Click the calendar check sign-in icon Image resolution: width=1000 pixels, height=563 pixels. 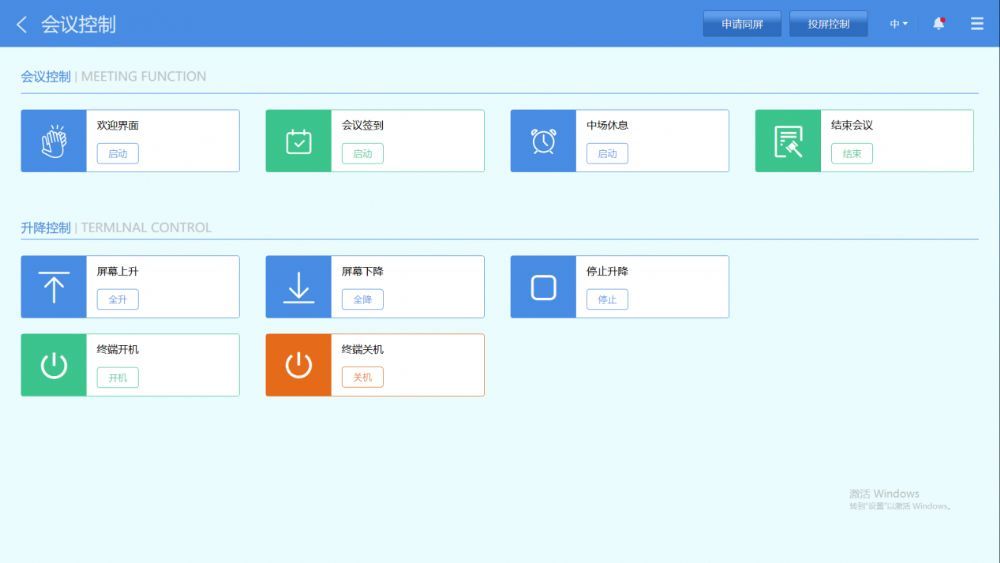[x=298, y=141]
